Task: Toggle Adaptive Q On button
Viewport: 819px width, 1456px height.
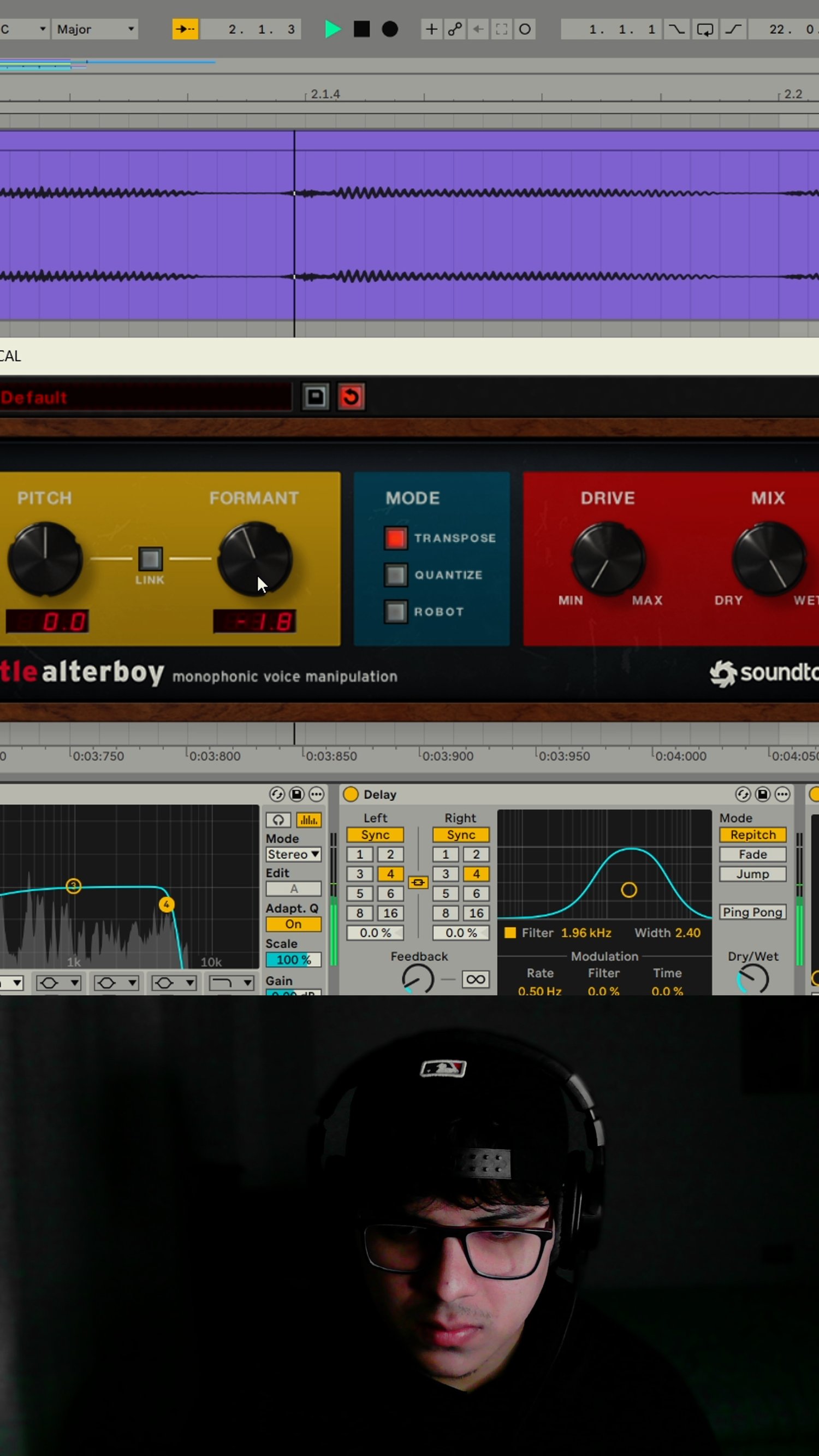Action: (x=293, y=924)
